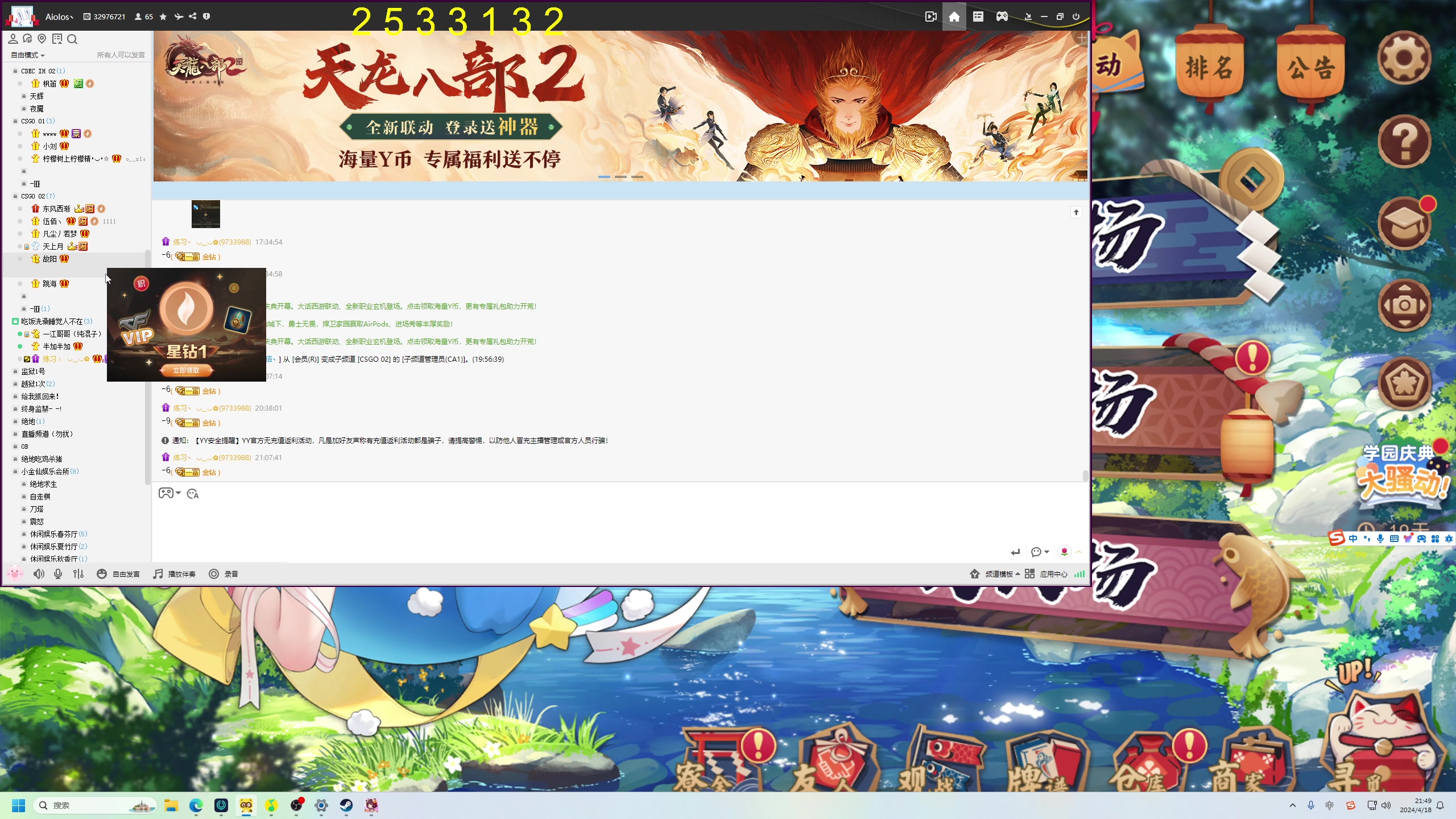Toggle Sogou punctuation mode button
This screenshot has height=819, width=1456.
(1367, 539)
